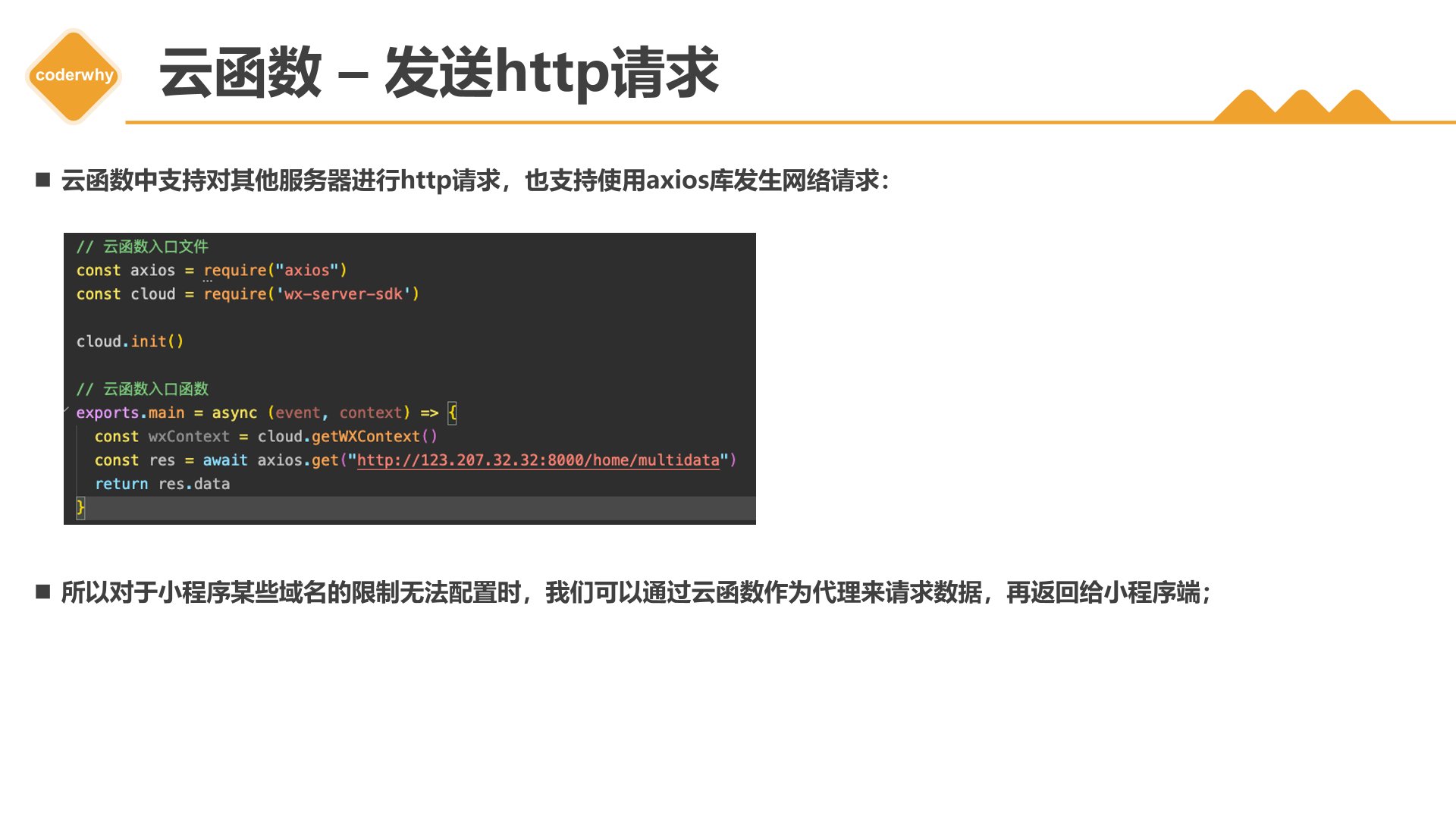Click the first black square bullet marker
The image size is (1456, 819).
point(43,180)
